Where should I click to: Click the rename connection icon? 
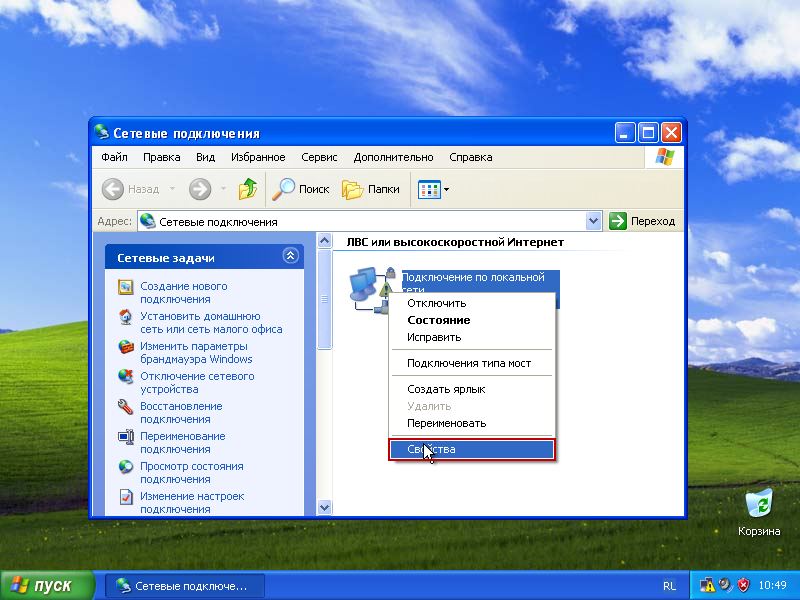click(126, 437)
